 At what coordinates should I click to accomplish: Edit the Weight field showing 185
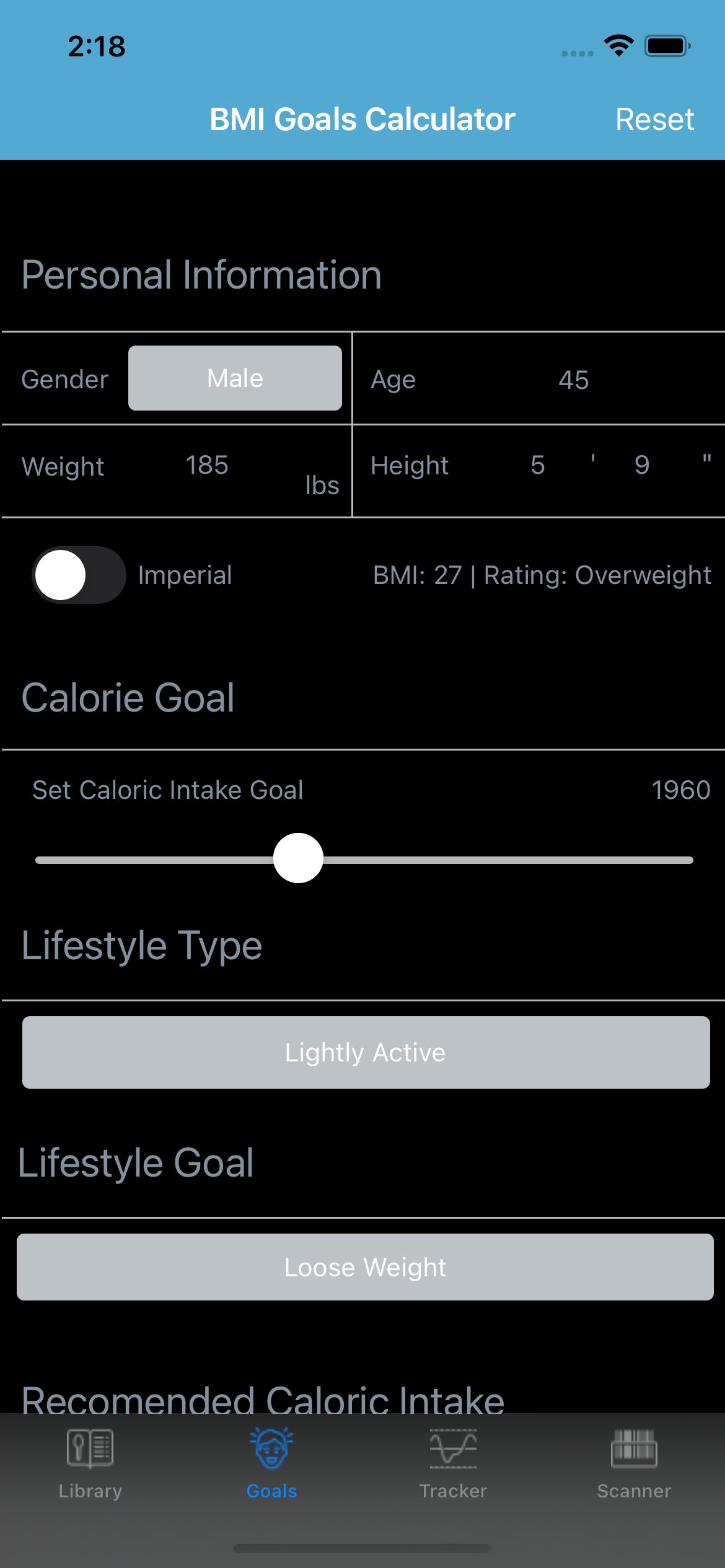(x=207, y=465)
